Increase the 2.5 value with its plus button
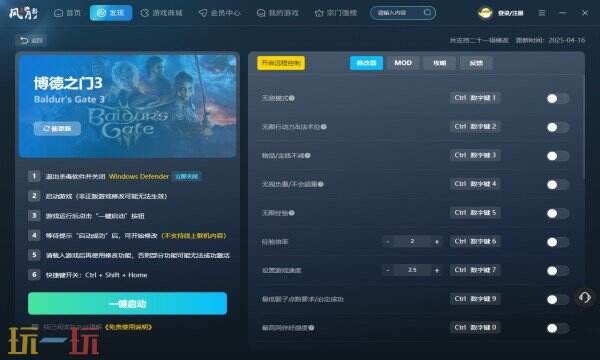600x360 pixels. click(x=437, y=270)
